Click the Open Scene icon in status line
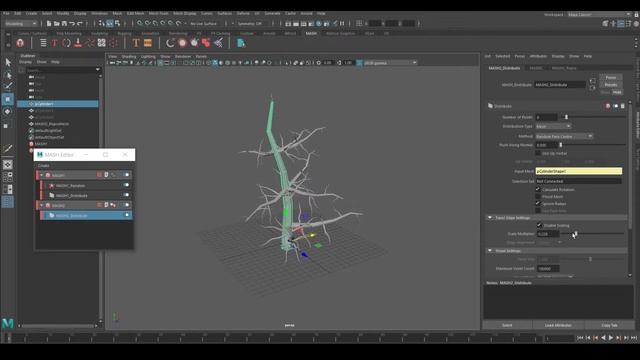 point(57,24)
